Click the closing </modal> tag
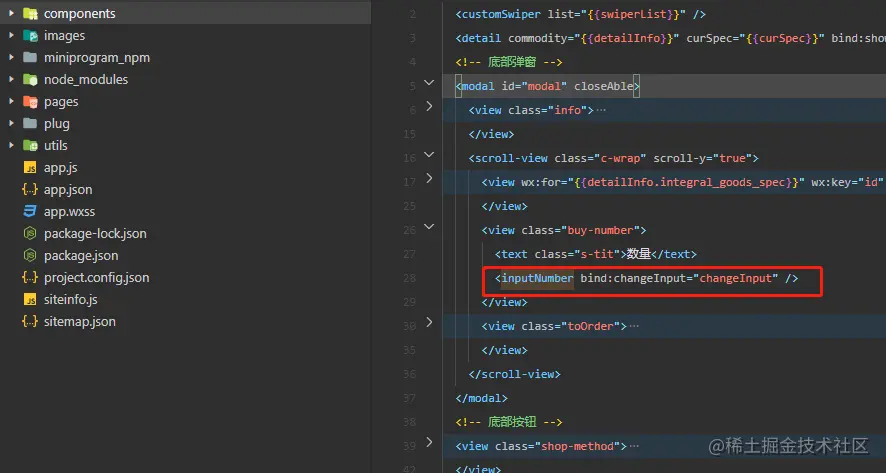 point(481,398)
